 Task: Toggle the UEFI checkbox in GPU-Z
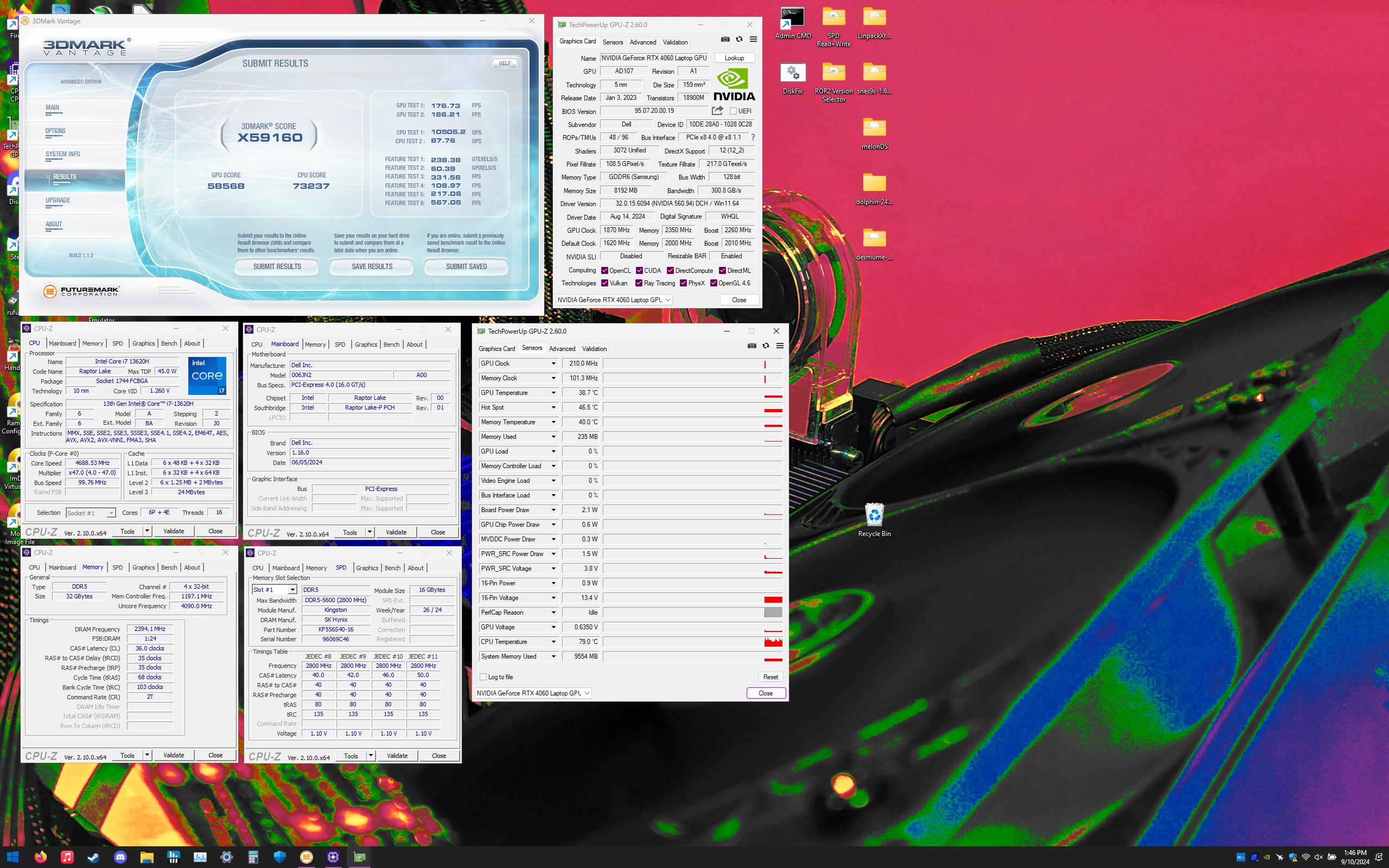pos(733,111)
